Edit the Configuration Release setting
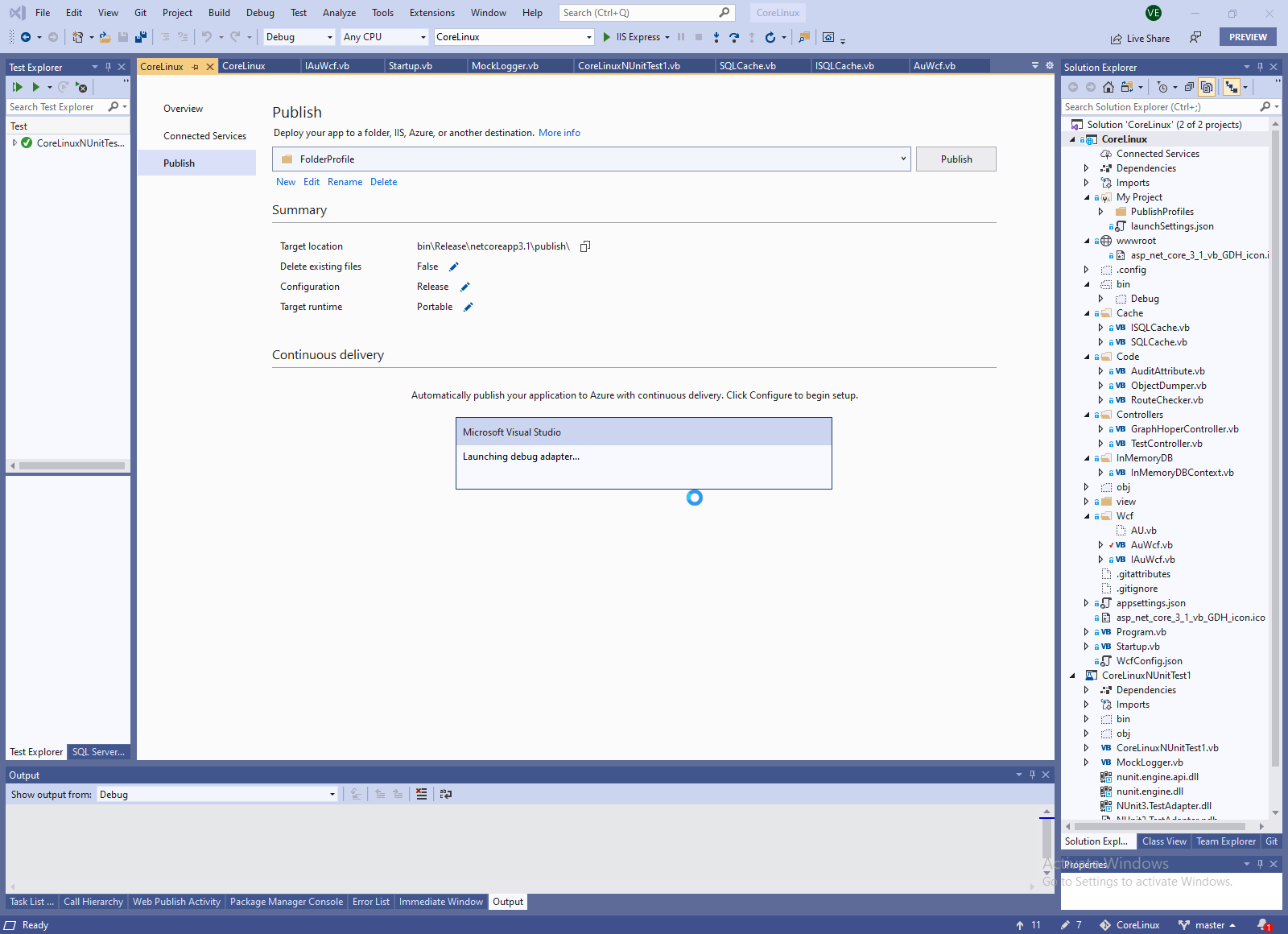The width and height of the screenshot is (1288, 934). point(464,287)
